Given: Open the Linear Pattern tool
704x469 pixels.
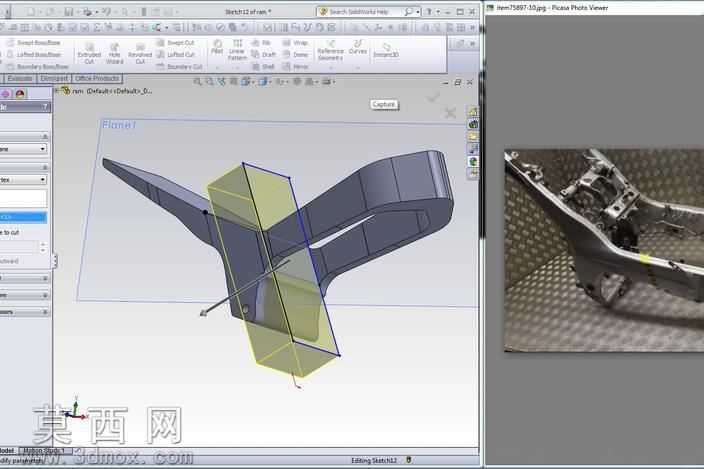Looking at the screenshot, I should click(237, 50).
